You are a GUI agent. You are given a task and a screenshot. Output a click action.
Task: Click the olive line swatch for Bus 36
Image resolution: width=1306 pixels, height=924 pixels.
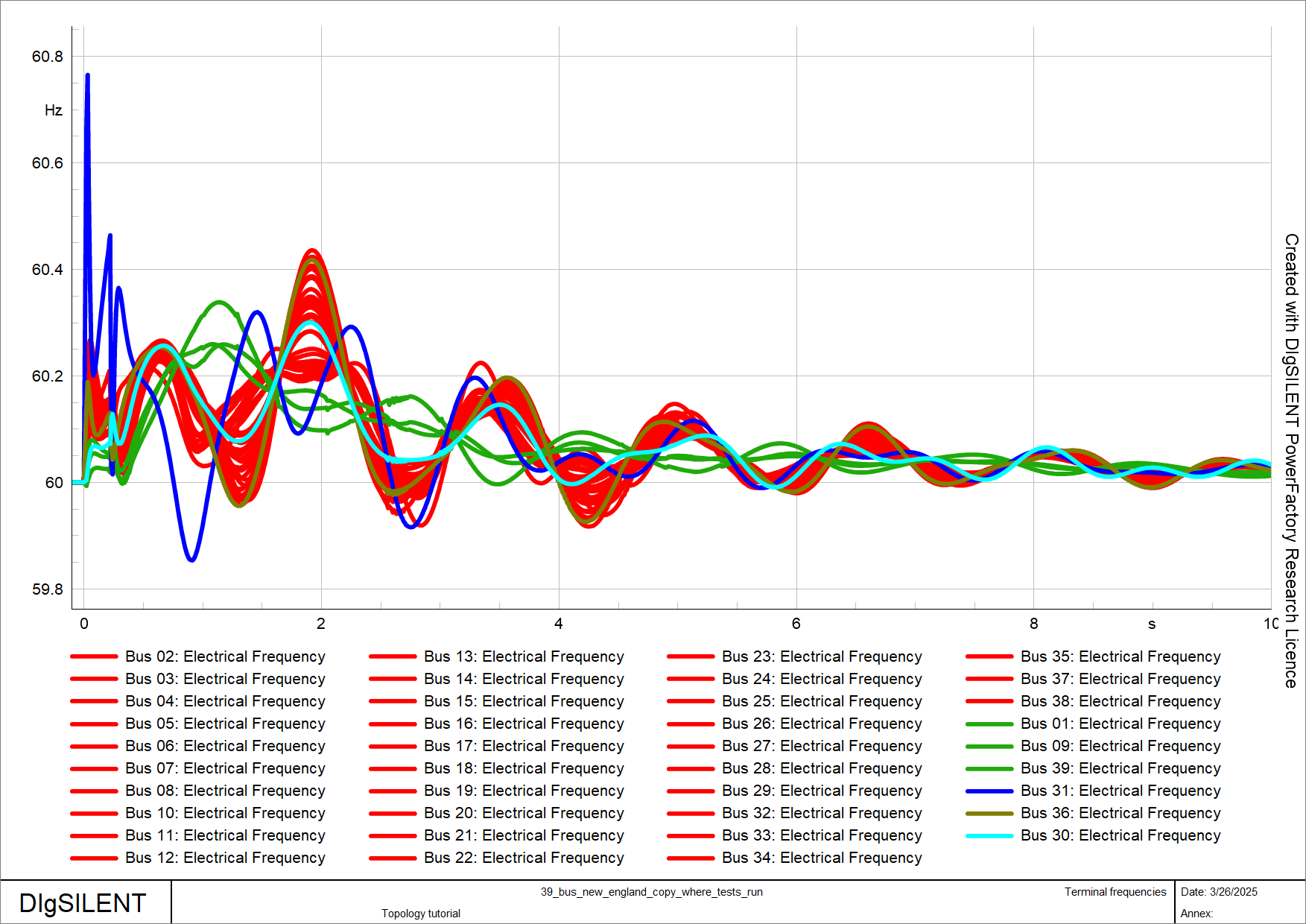[x=989, y=814]
